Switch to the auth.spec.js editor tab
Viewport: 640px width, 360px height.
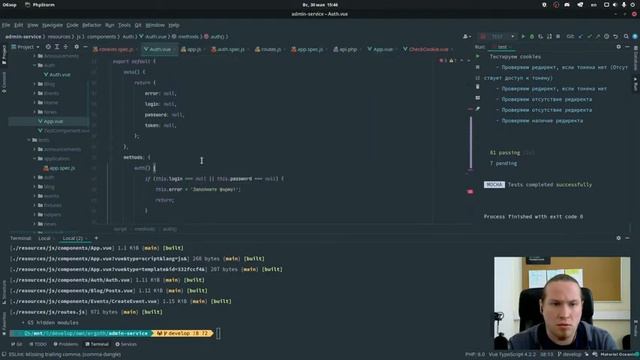tap(228, 49)
